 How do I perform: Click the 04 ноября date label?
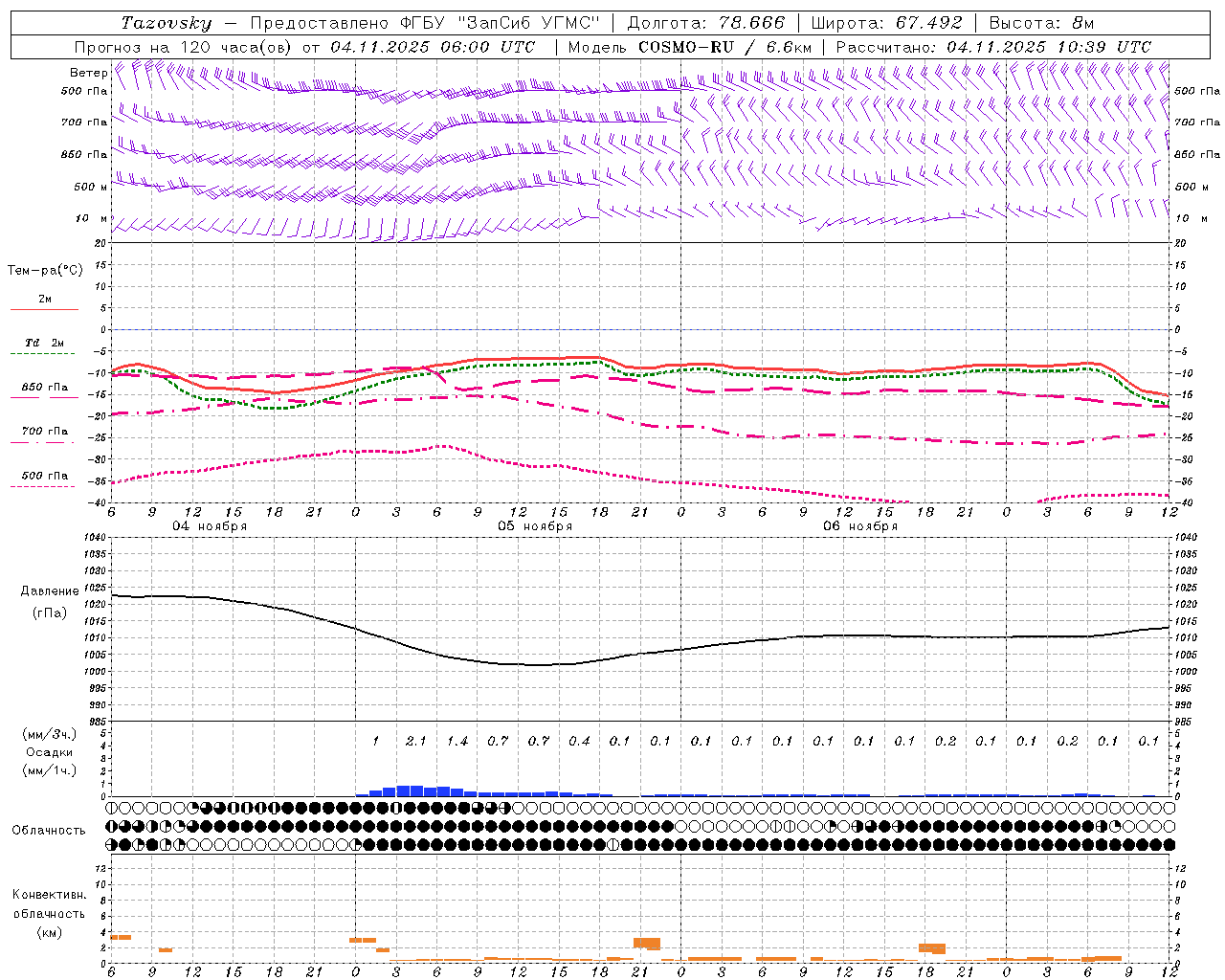coord(210,526)
